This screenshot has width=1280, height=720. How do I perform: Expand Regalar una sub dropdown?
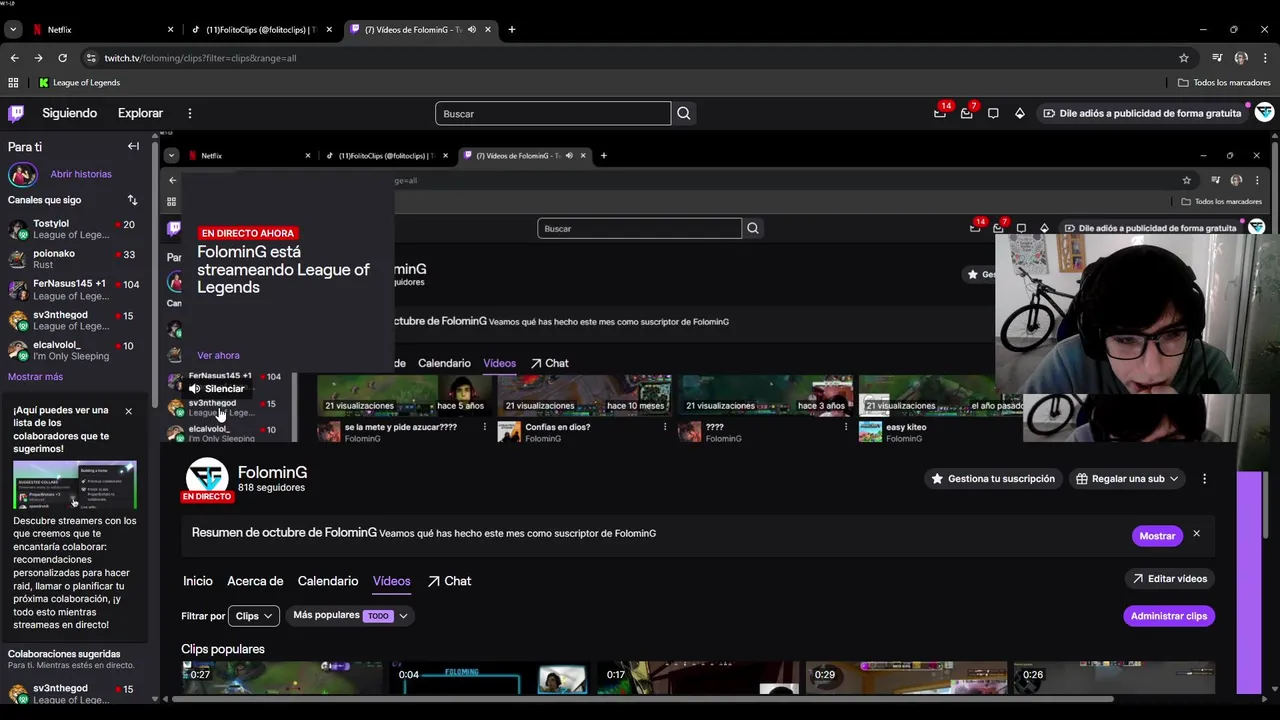tap(1128, 479)
